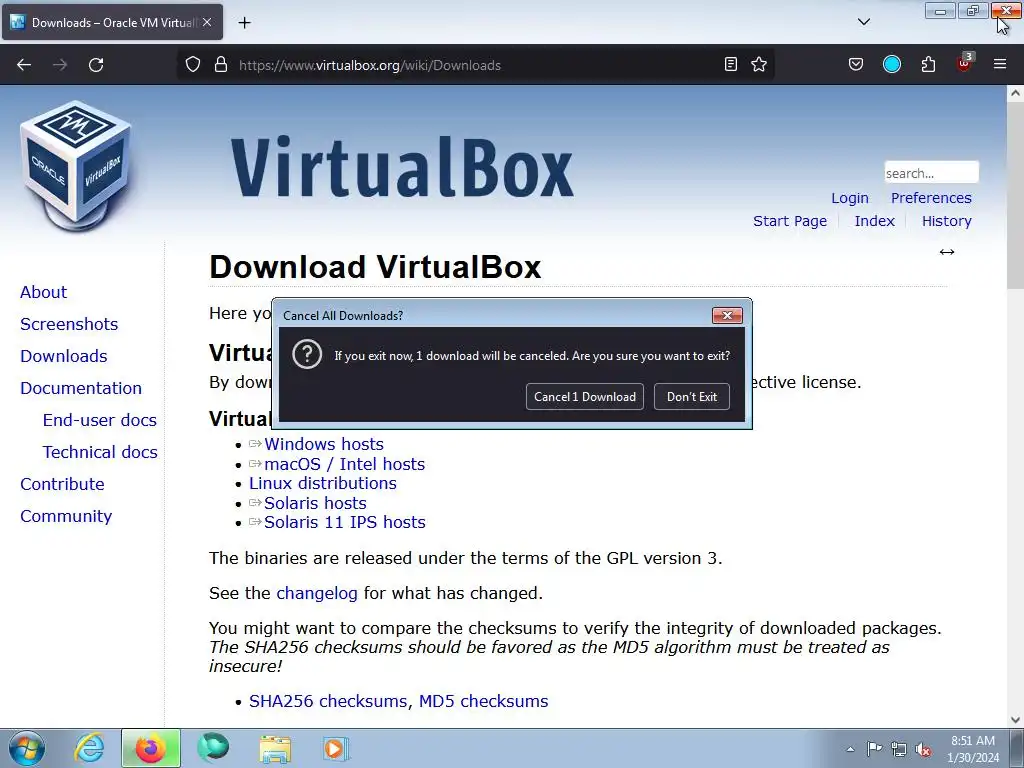Open Screenshots in the sidebar
The height and width of the screenshot is (768, 1024).
[x=69, y=324]
